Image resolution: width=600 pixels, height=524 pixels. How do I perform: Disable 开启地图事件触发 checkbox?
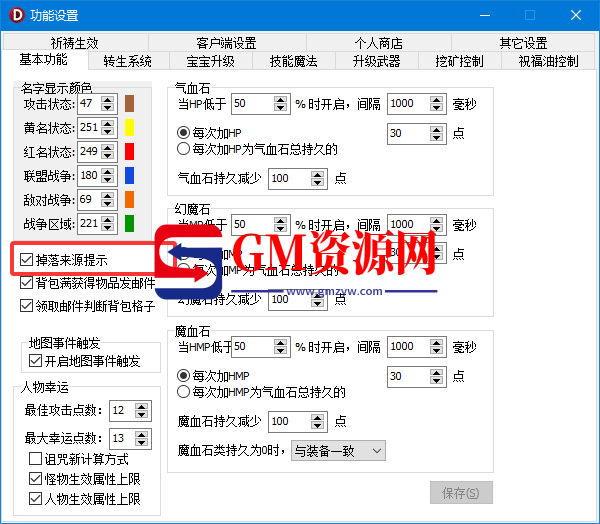click(x=36, y=361)
